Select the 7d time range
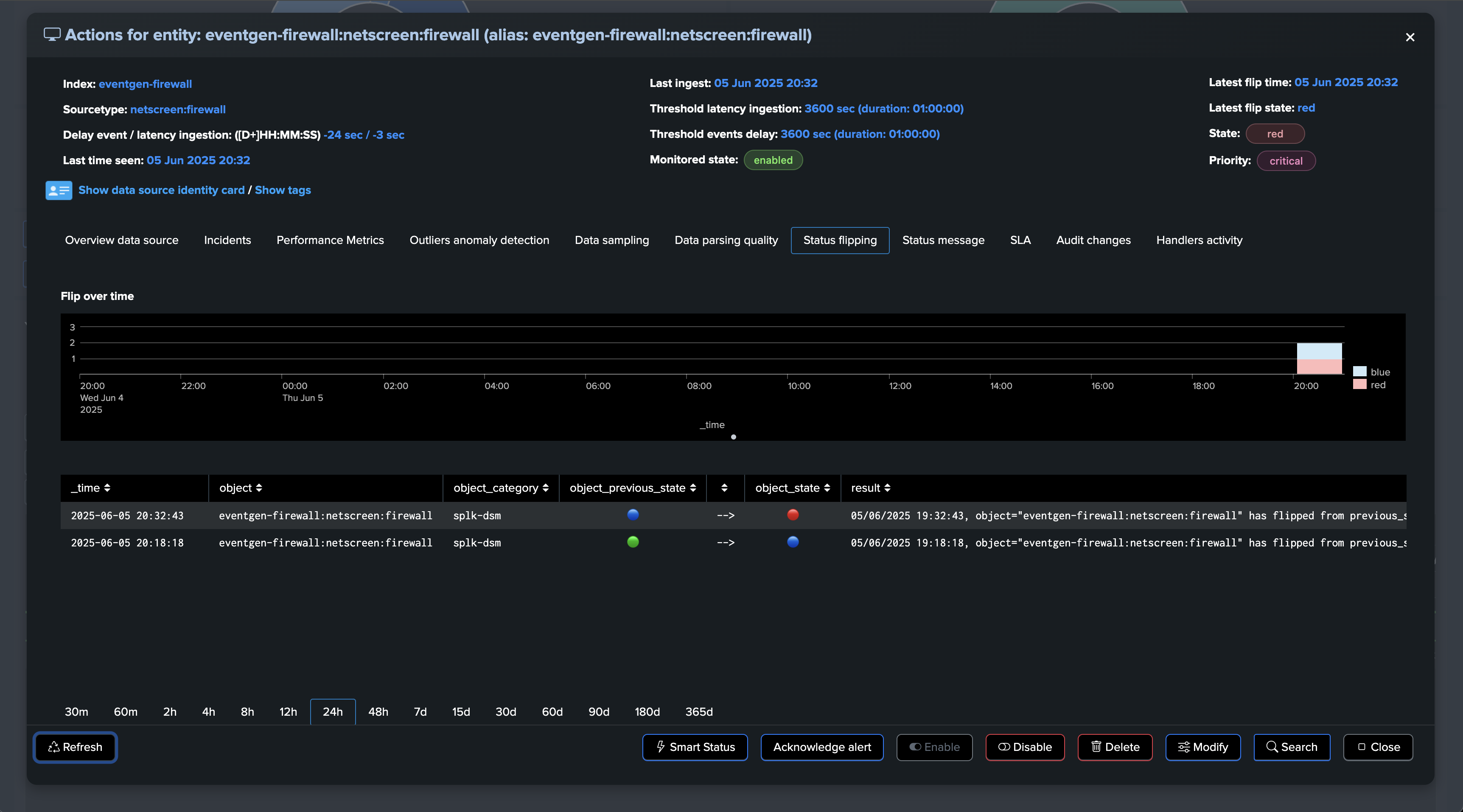The width and height of the screenshot is (1463, 812). (x=420, y=711)
